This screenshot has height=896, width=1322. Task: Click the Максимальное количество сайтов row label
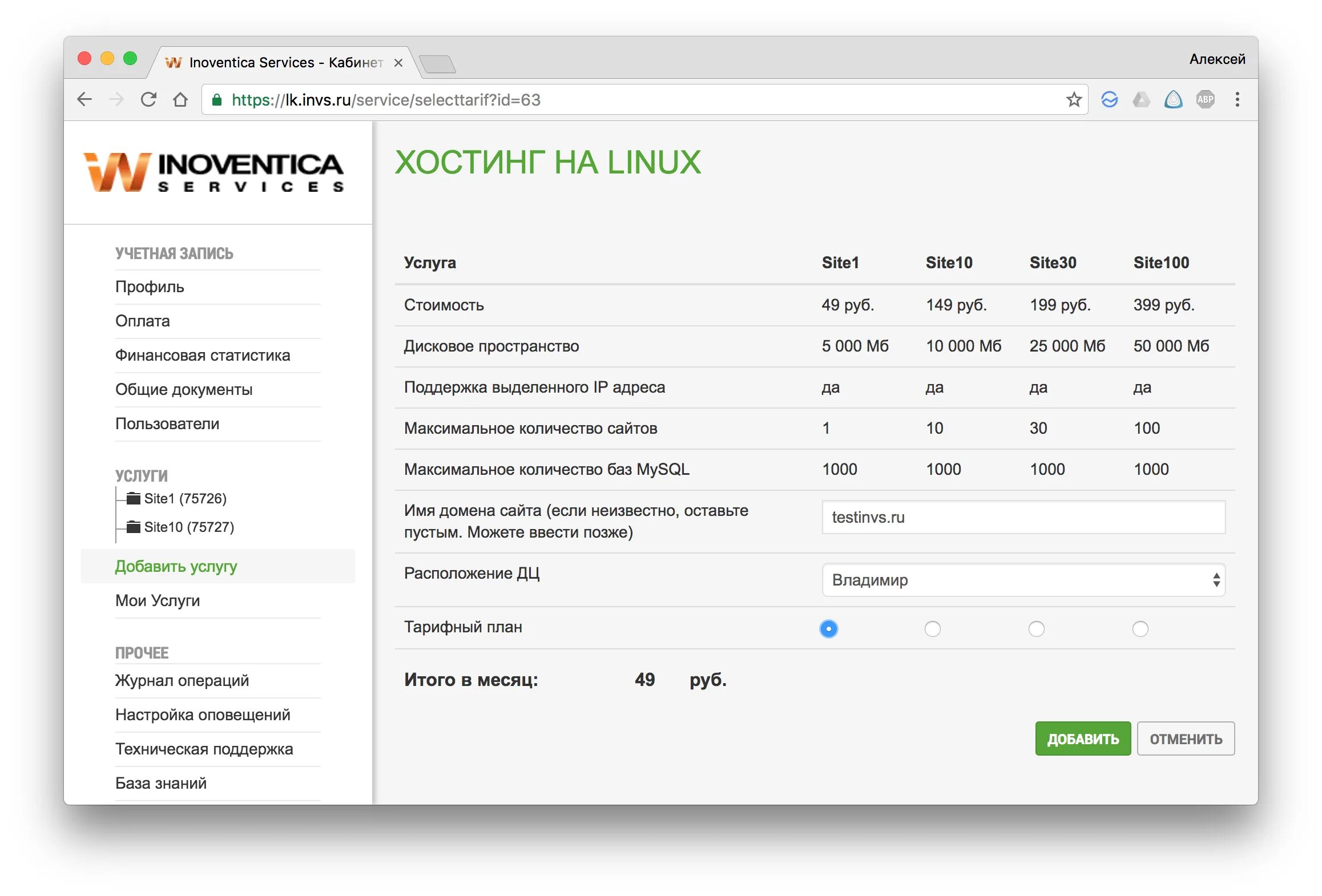point(531,428)
